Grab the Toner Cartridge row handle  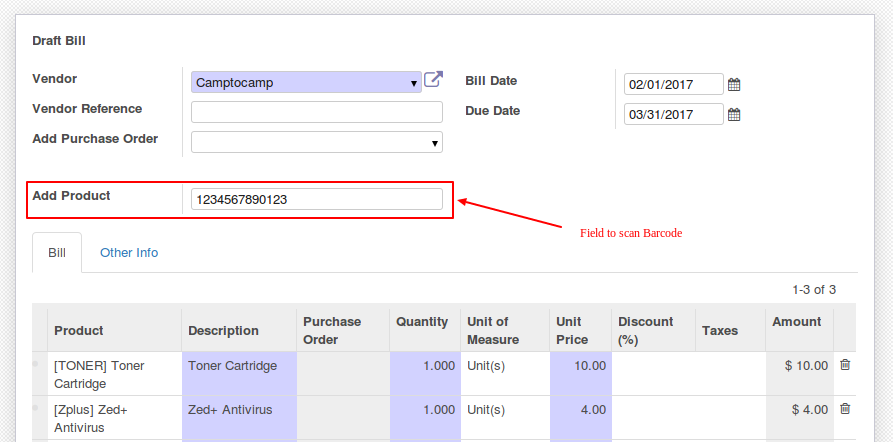click(x=35, y=363)
